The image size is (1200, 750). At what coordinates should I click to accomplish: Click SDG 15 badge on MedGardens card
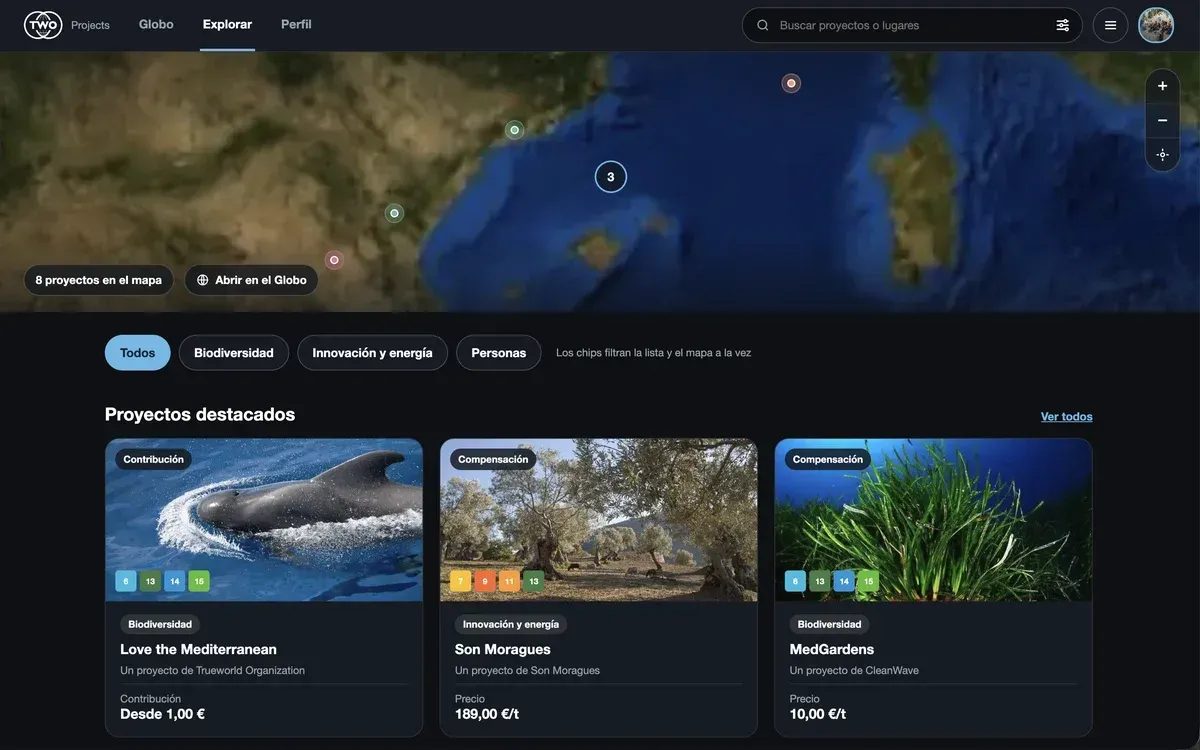click(x=869, y=581)
